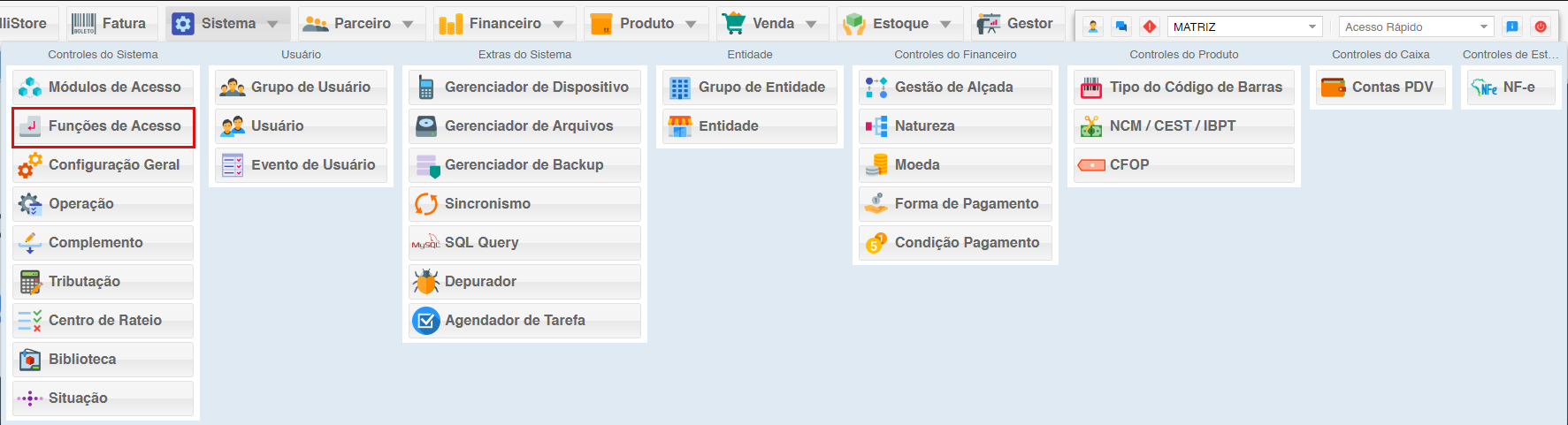Select the Contas PDV entry
The image size is (1568, 425).
pyautogui.click(x=1381, y=87)
